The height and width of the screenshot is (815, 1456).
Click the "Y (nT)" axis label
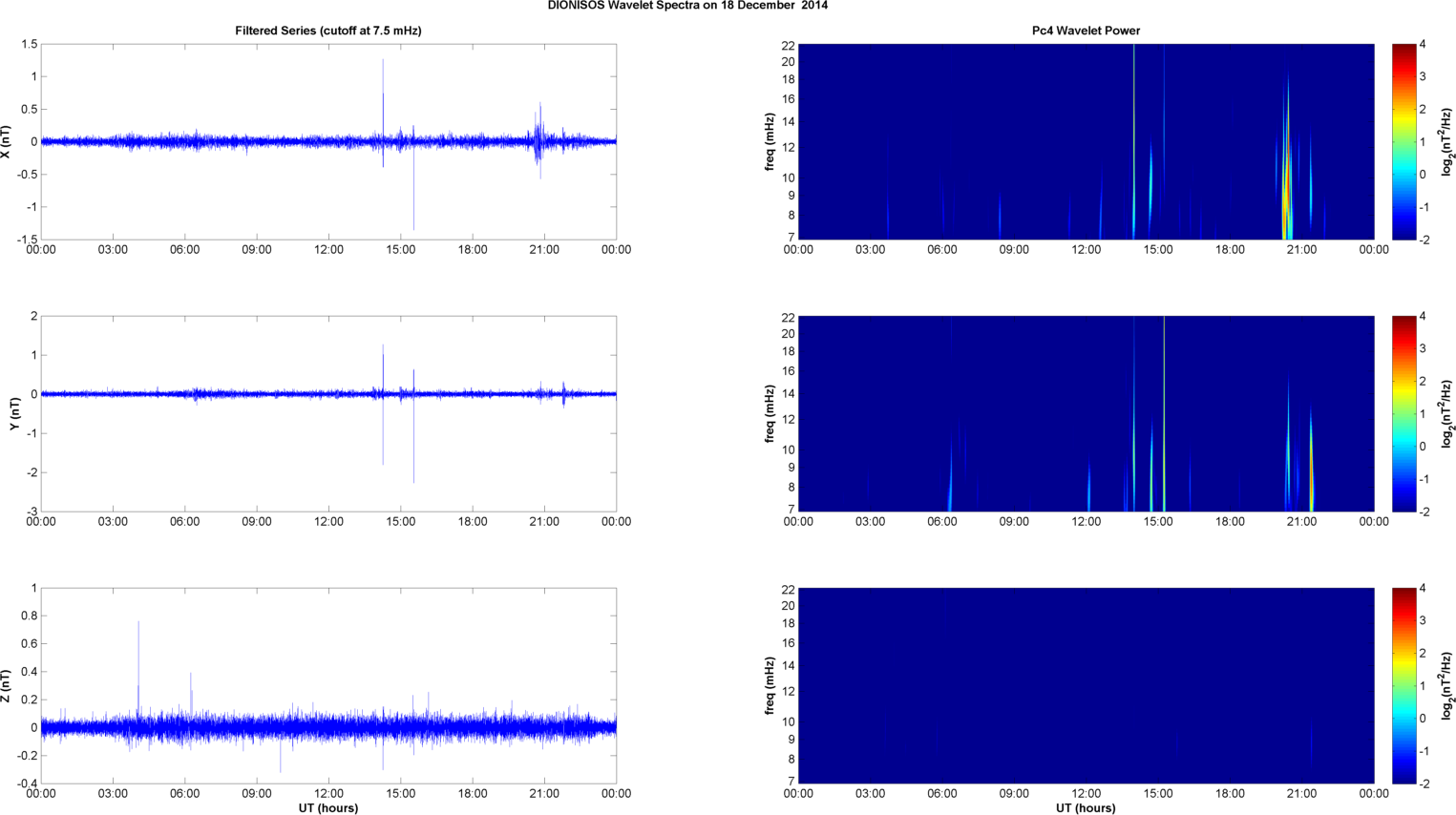coord(15,413)
